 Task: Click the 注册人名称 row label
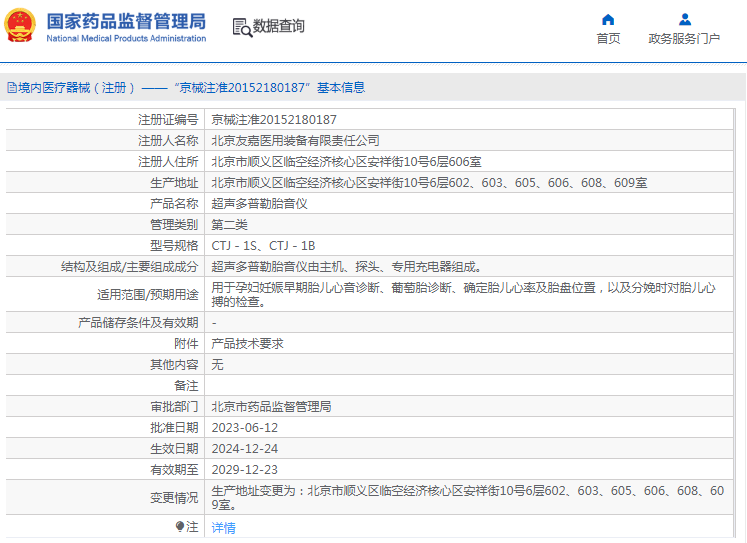pos(168,141)
